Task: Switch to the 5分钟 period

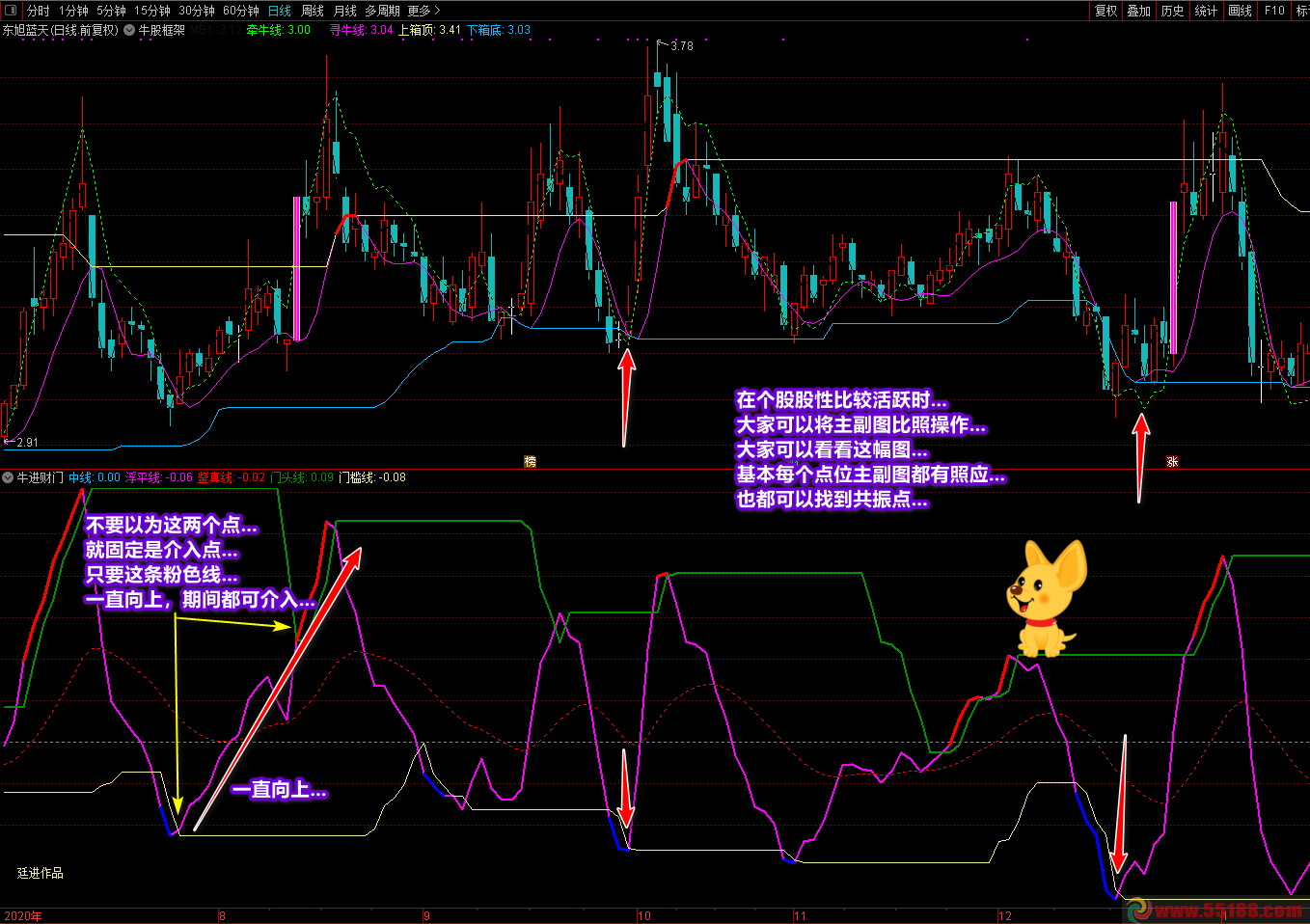Action: [x=111, y=11]
